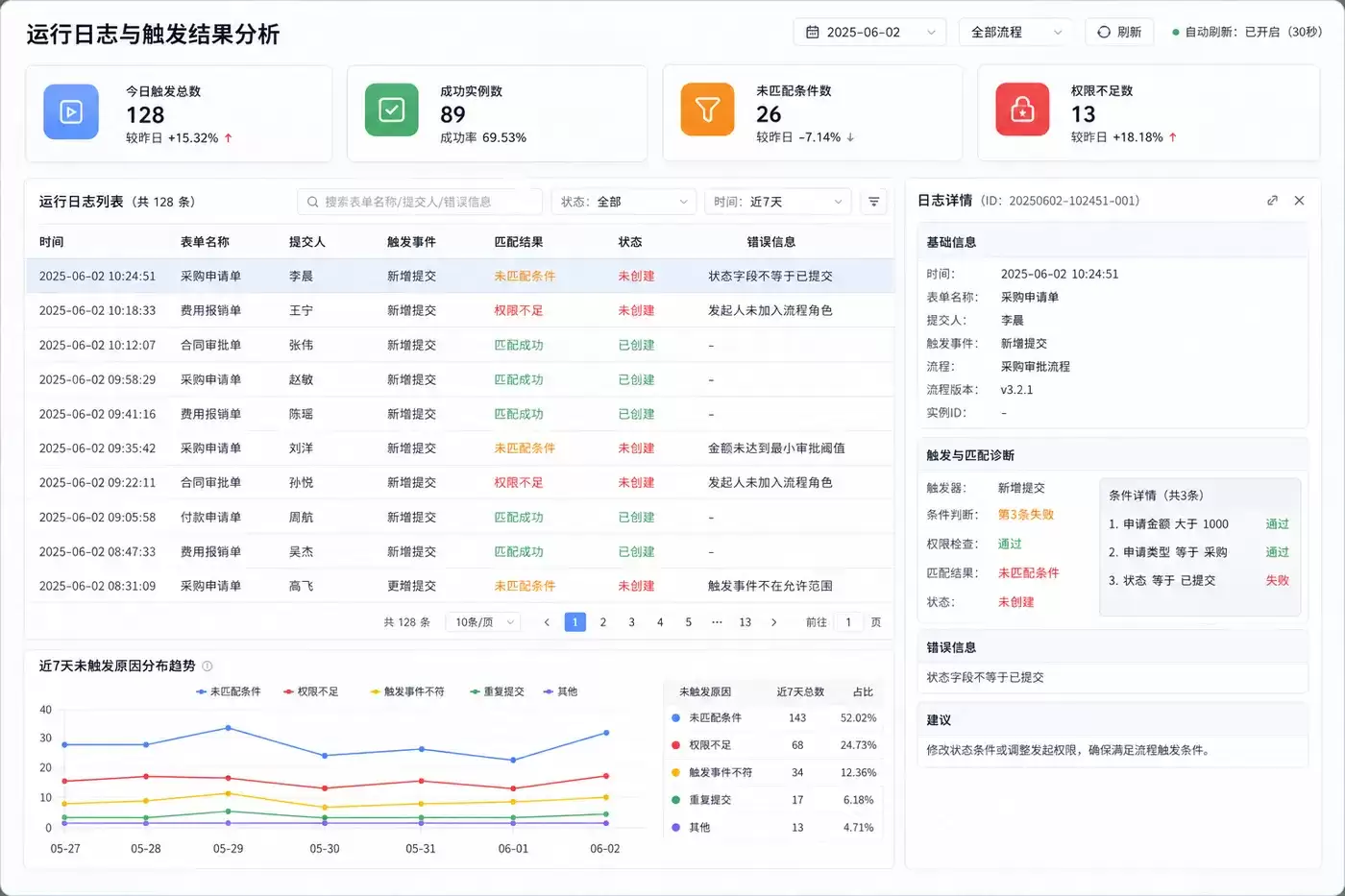Click error text 金额未达到最小审批阈值
This screenshot has width=1345, height=896.
coord(776,448)
